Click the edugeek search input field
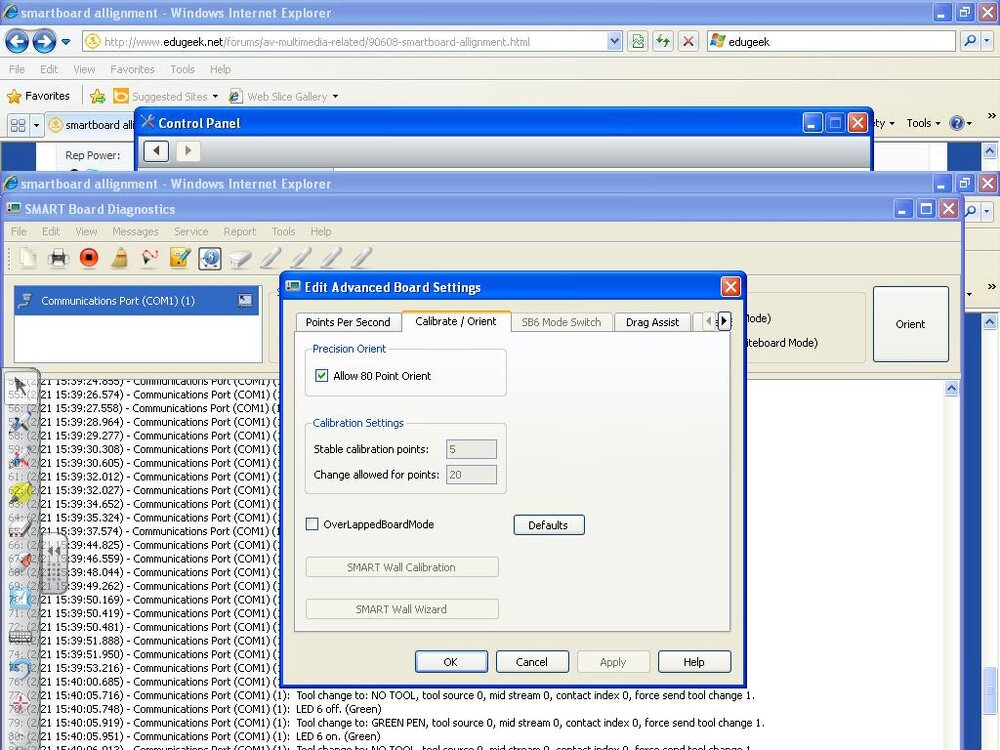Viewport: 1000px width, 750px height. click(831, 41)
